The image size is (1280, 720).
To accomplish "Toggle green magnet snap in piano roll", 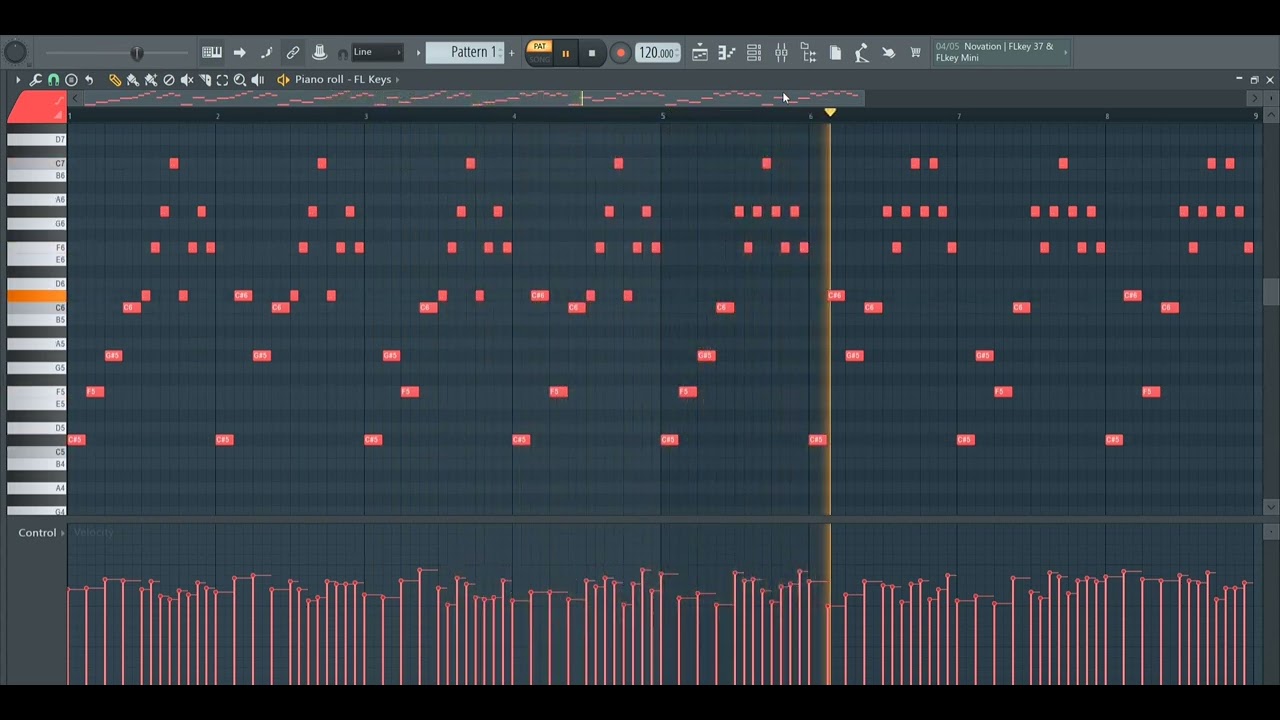I will coord(53,80).
